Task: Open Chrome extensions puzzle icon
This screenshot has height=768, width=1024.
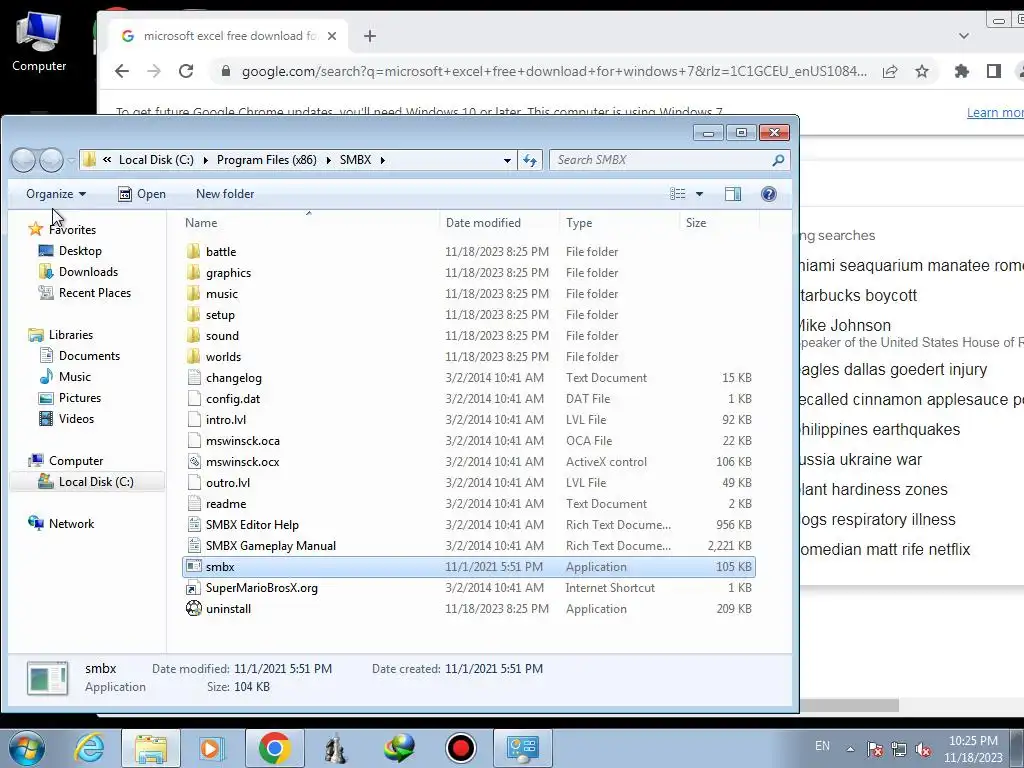Action: [961, 71]
